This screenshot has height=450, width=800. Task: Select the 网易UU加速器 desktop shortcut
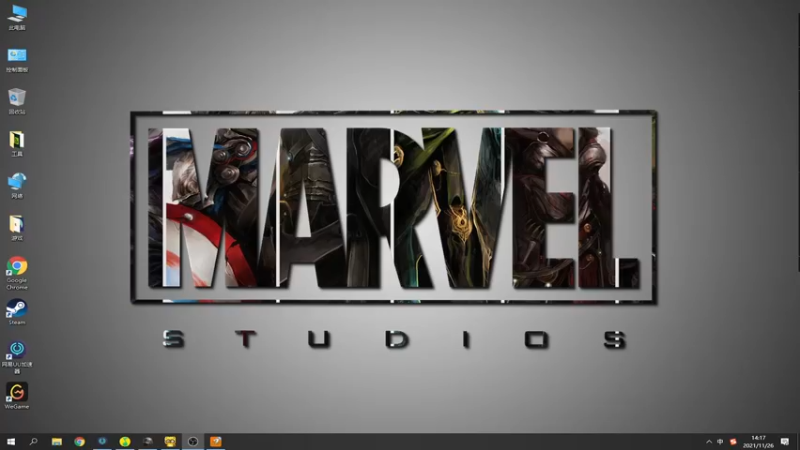(x=17, y=357)
